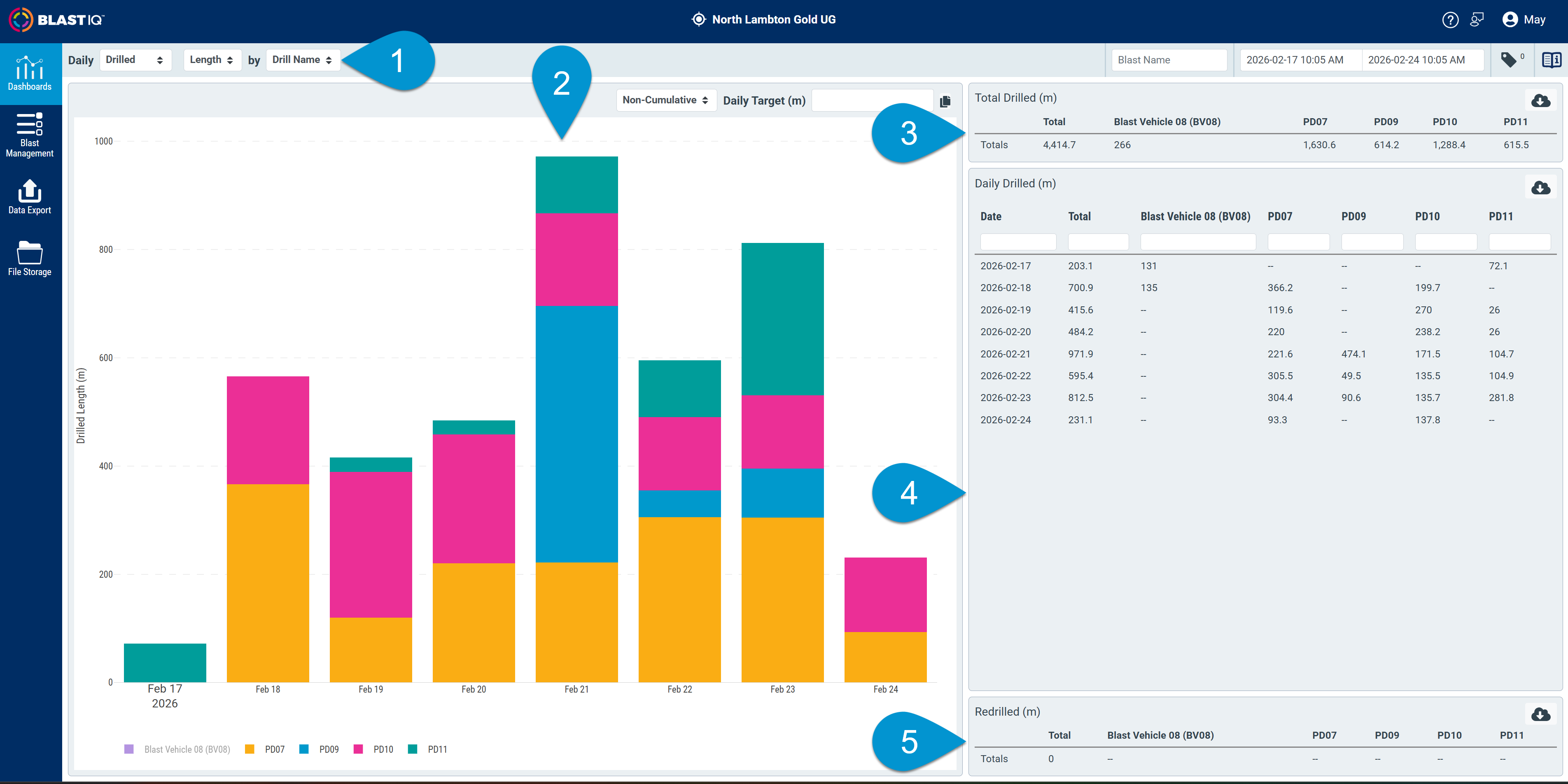Open the North Lambton Gold UG site selector
Viewport: 1568px width, 784px height.
tap(764, 19)
